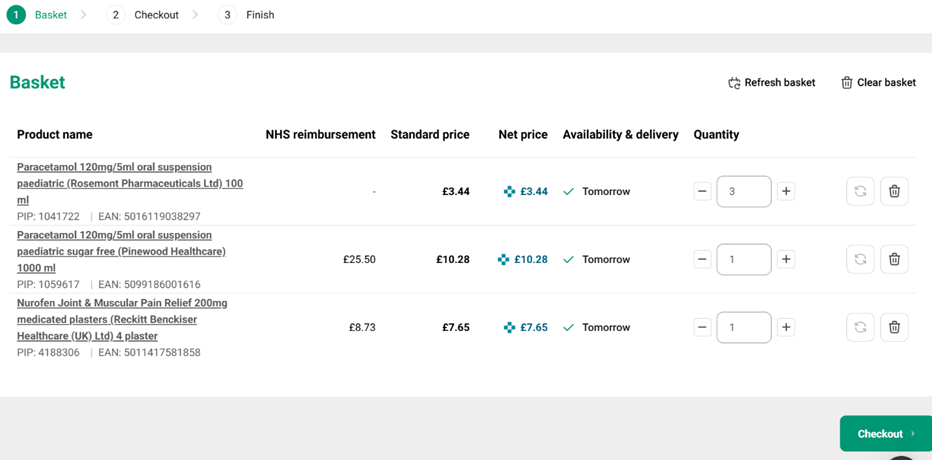
Task: Refresh the Rosemont Paracetamol row
Action: [x=860, y=191]
